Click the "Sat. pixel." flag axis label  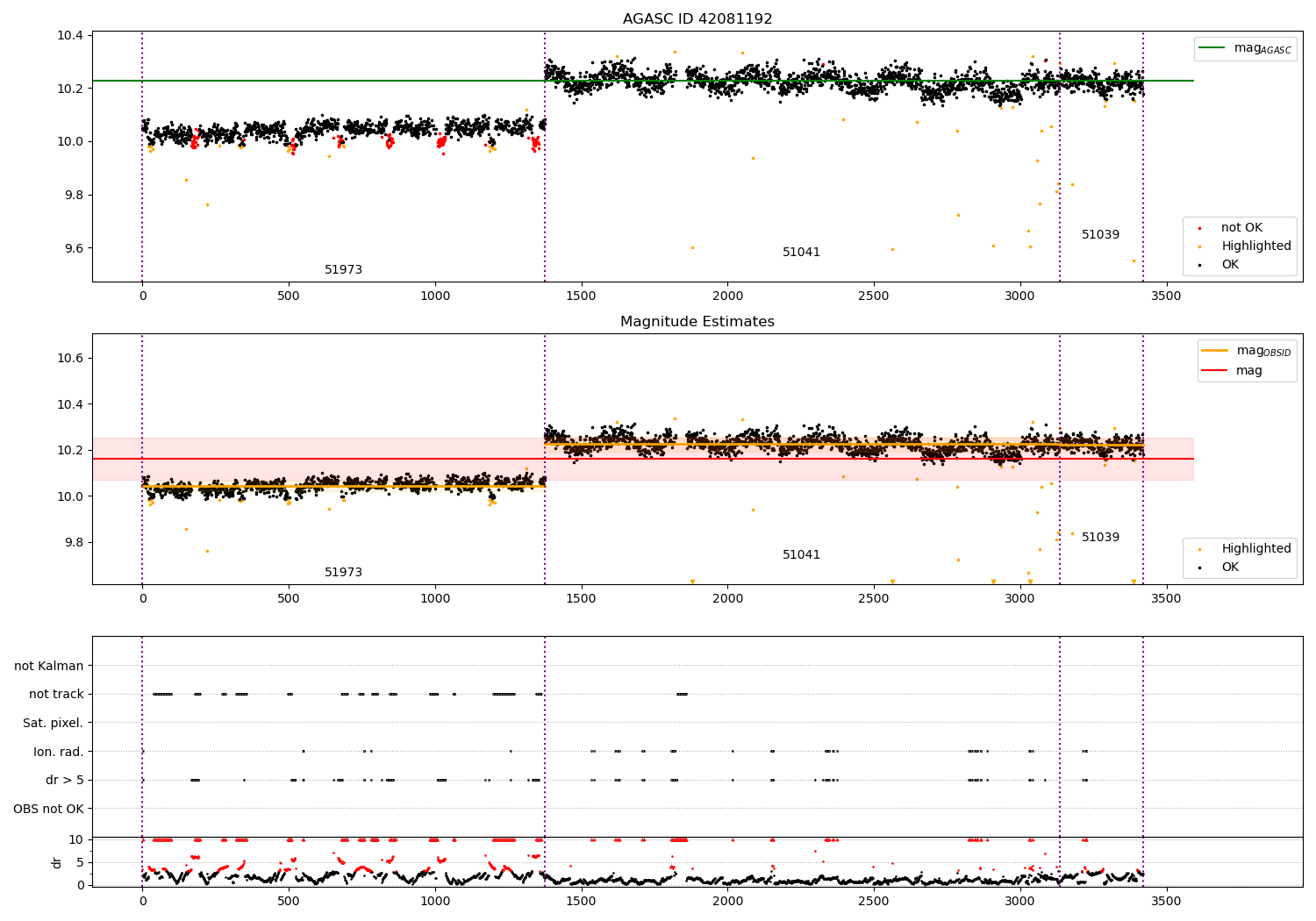[x=54, y=724]
